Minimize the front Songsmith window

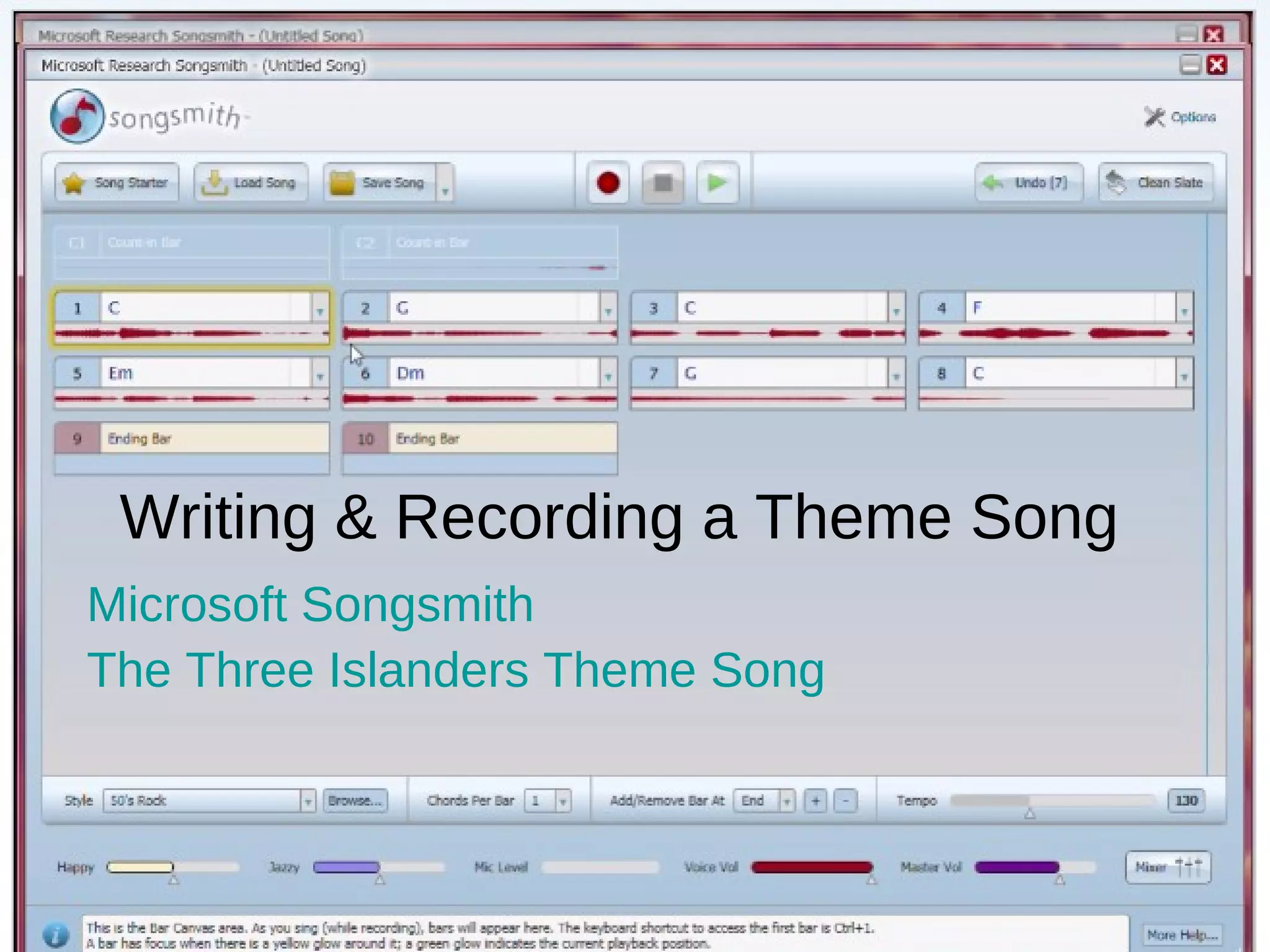[1190, 65]
